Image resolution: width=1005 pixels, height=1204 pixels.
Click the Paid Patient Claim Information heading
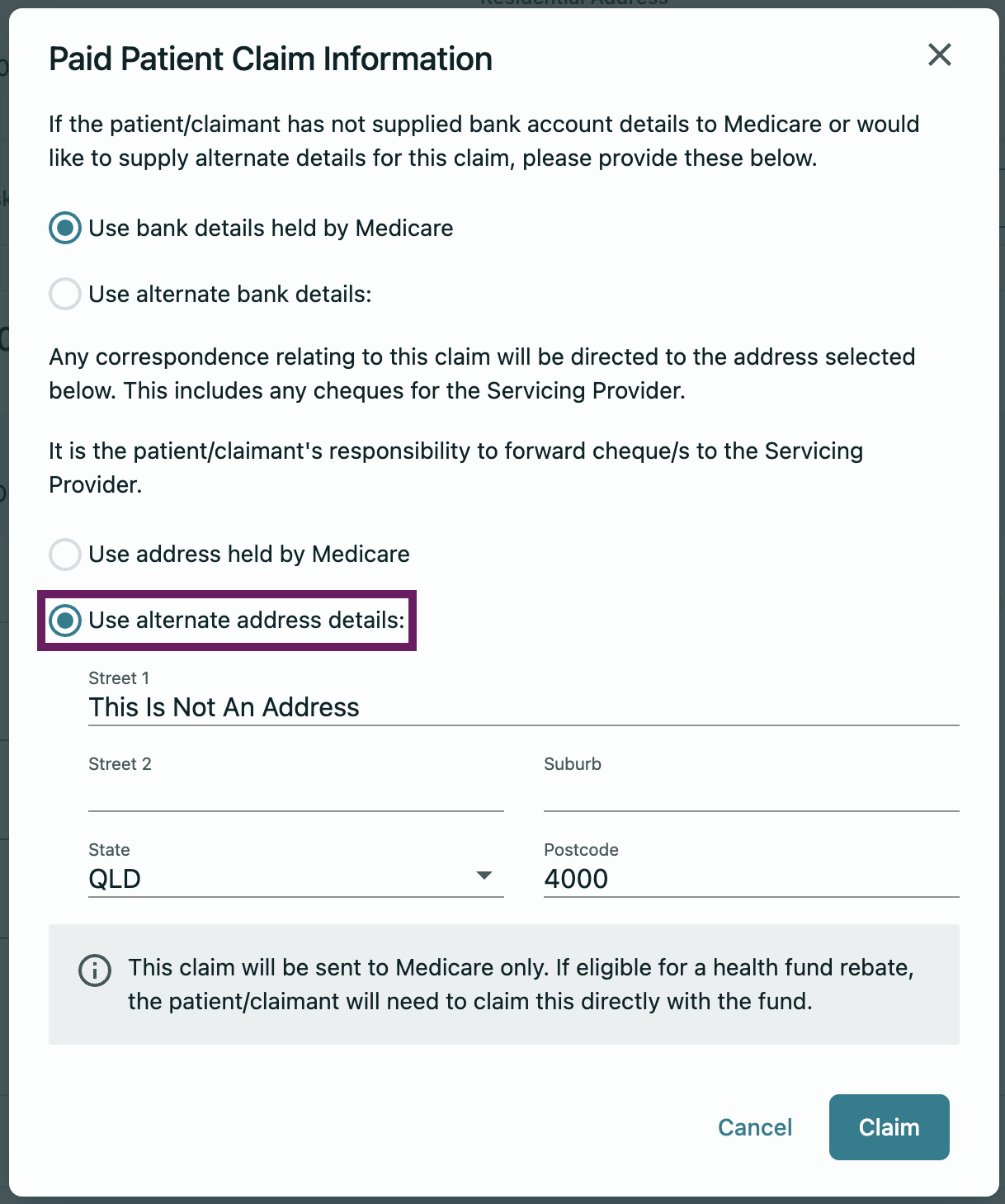271,59
